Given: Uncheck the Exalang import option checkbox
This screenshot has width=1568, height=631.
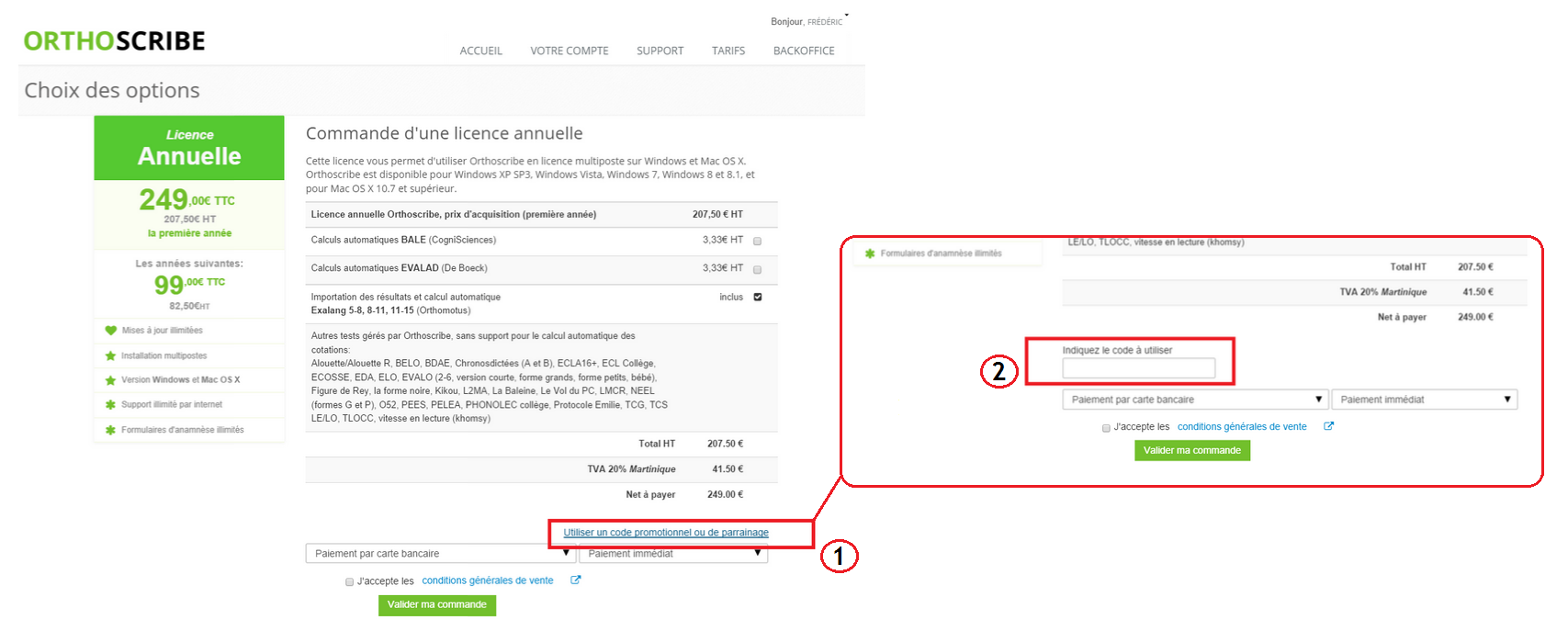Looking at the screenshot, I should point(757,297).
